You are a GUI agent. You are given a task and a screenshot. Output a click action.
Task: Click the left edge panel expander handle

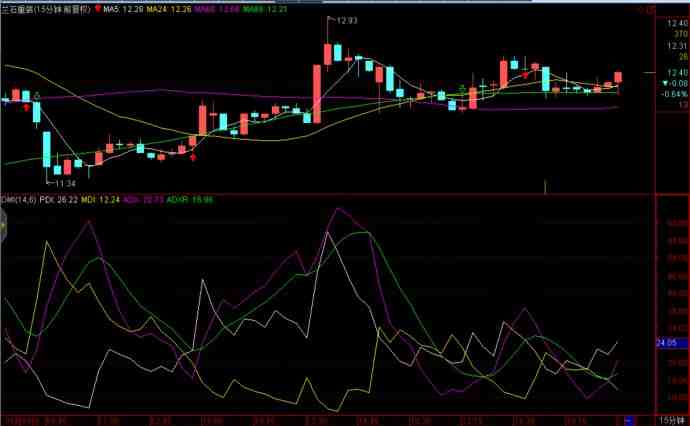click(x=3, y=225)
